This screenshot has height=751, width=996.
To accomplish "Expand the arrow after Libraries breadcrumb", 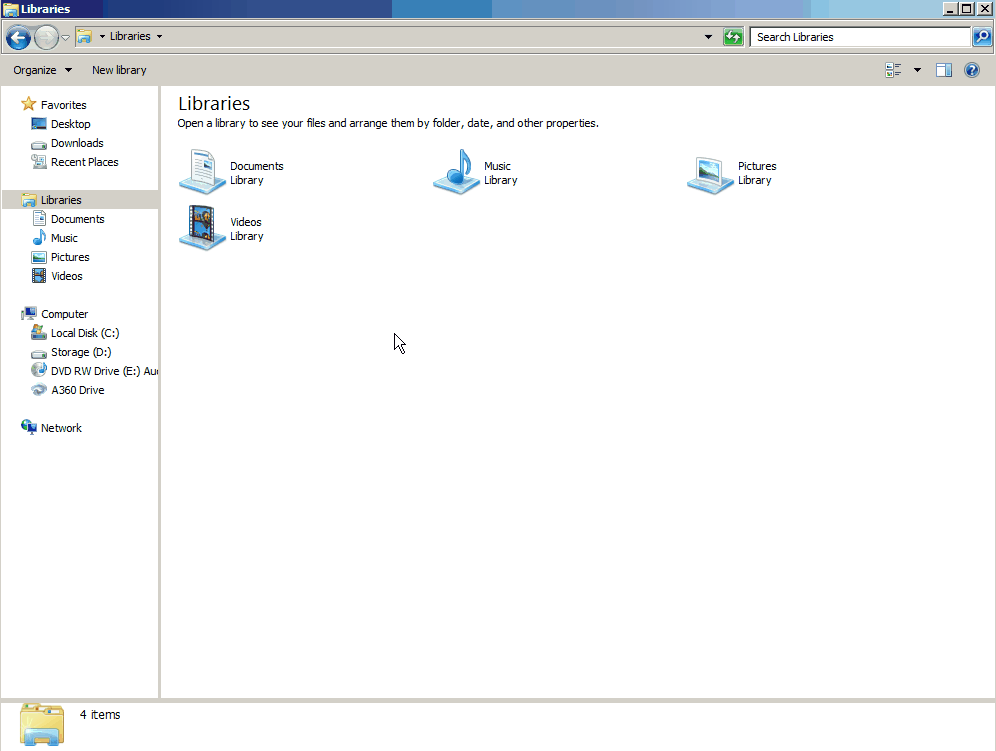I will pyautogui.click(x=159, y=37).
